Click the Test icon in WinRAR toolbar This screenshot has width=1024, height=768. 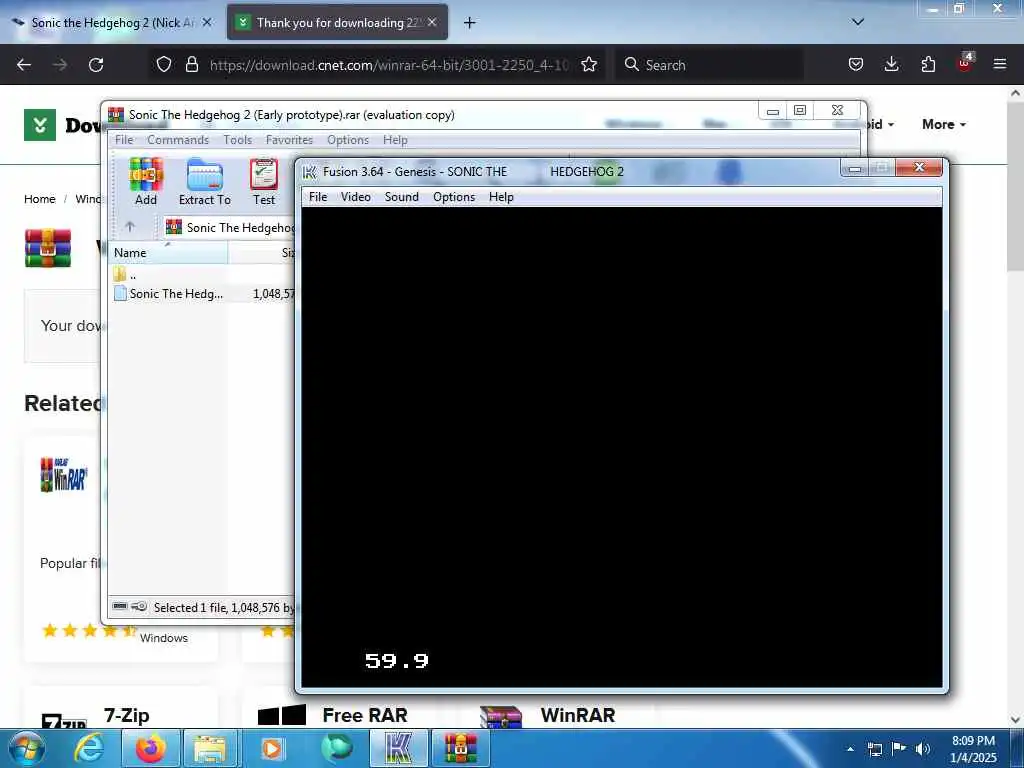(264, 182)
